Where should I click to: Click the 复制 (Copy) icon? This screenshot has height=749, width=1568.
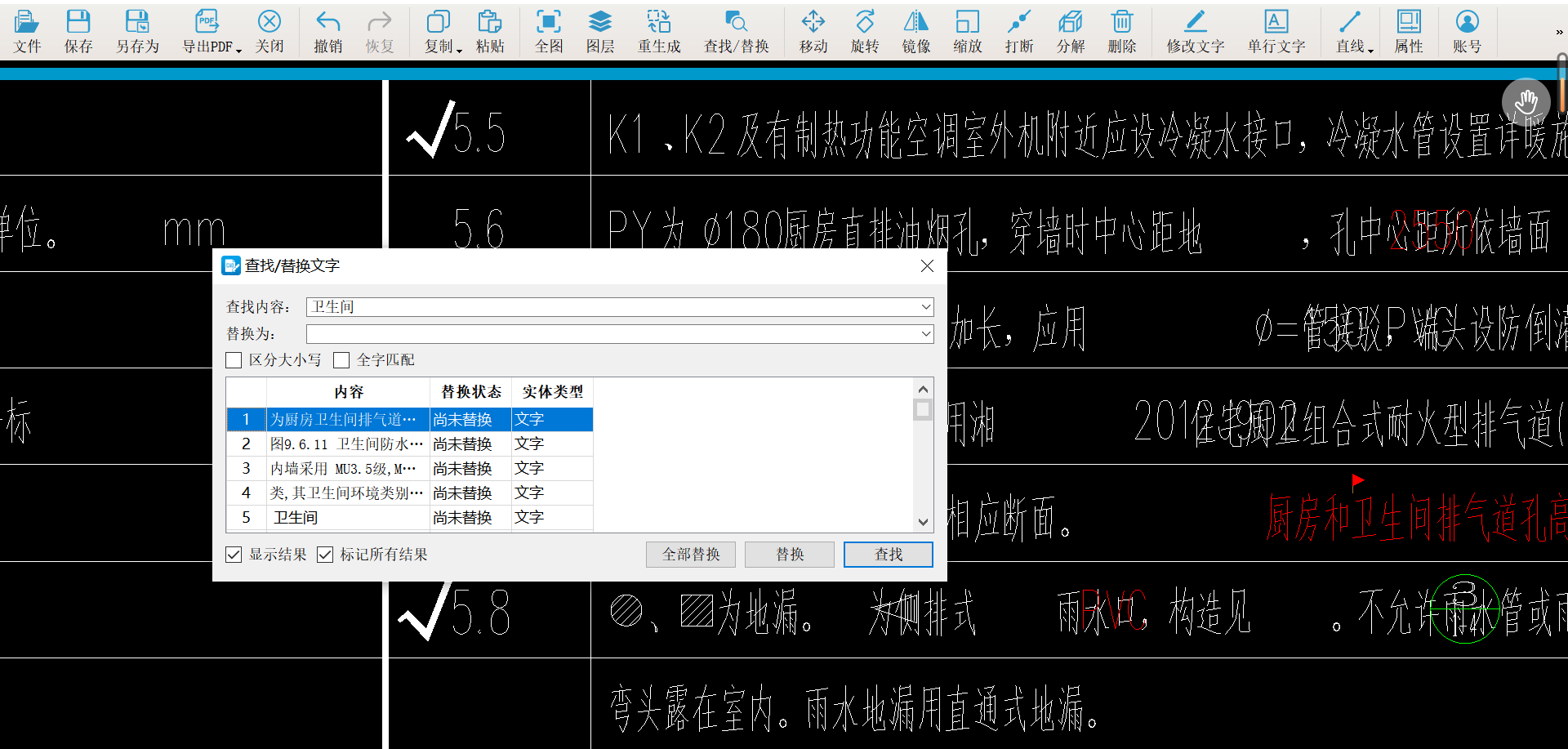(439, 32)
